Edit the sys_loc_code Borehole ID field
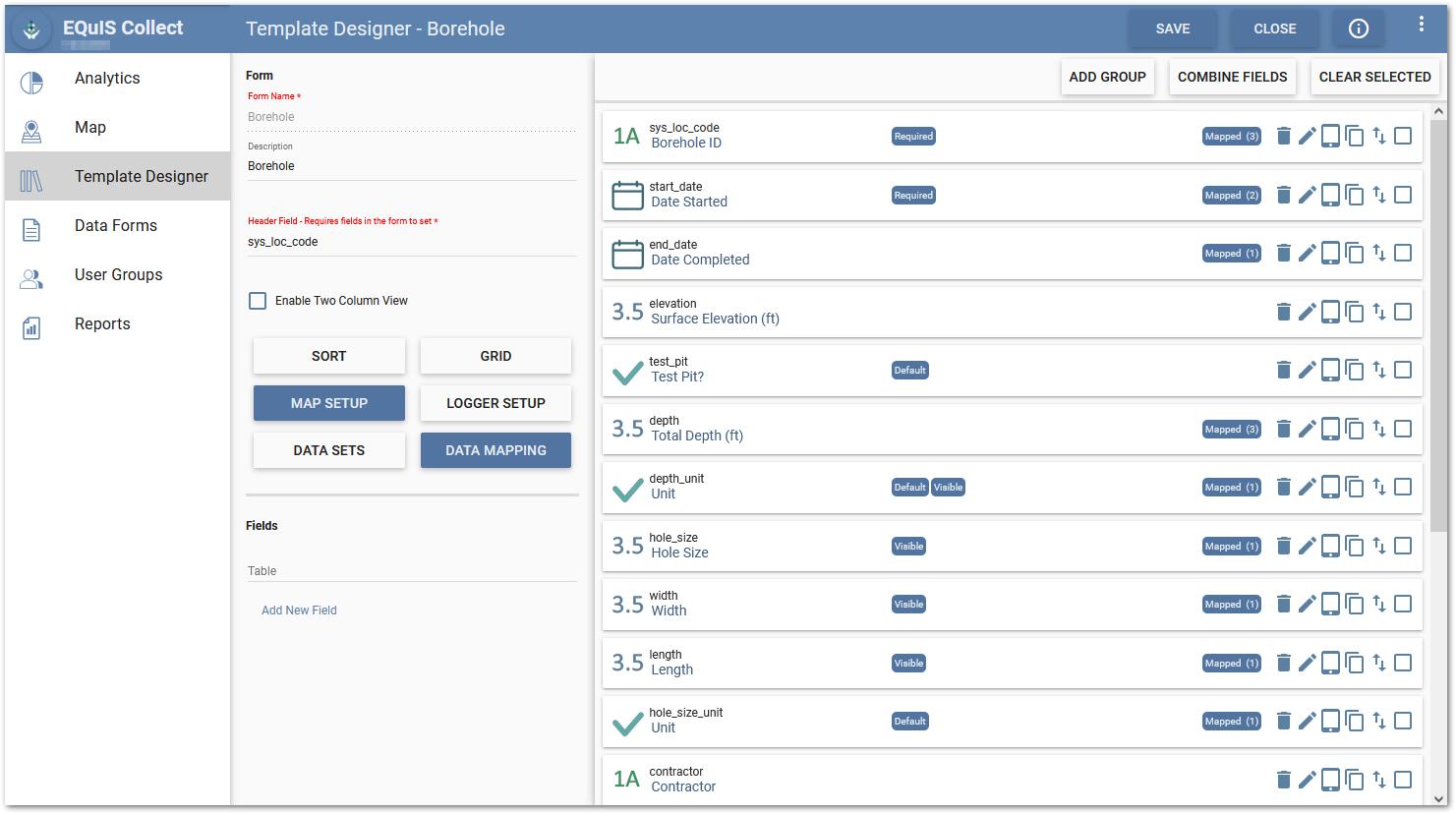The image size is (1456, 814). tap(1307, 136)
